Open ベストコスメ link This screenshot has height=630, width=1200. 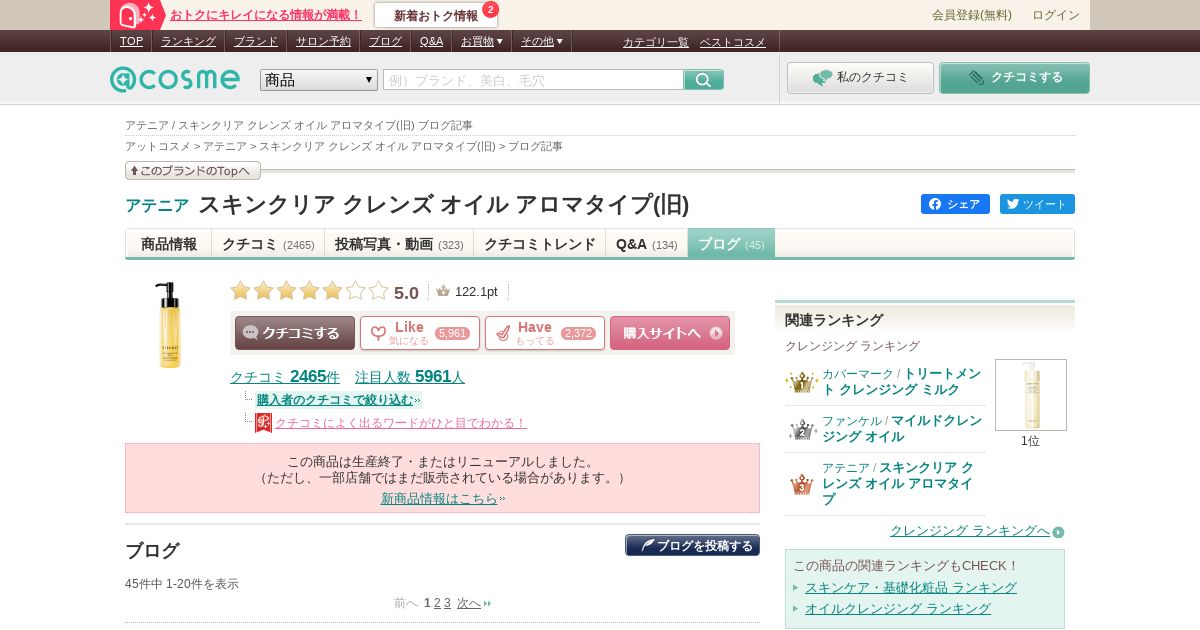click(732, 42)
